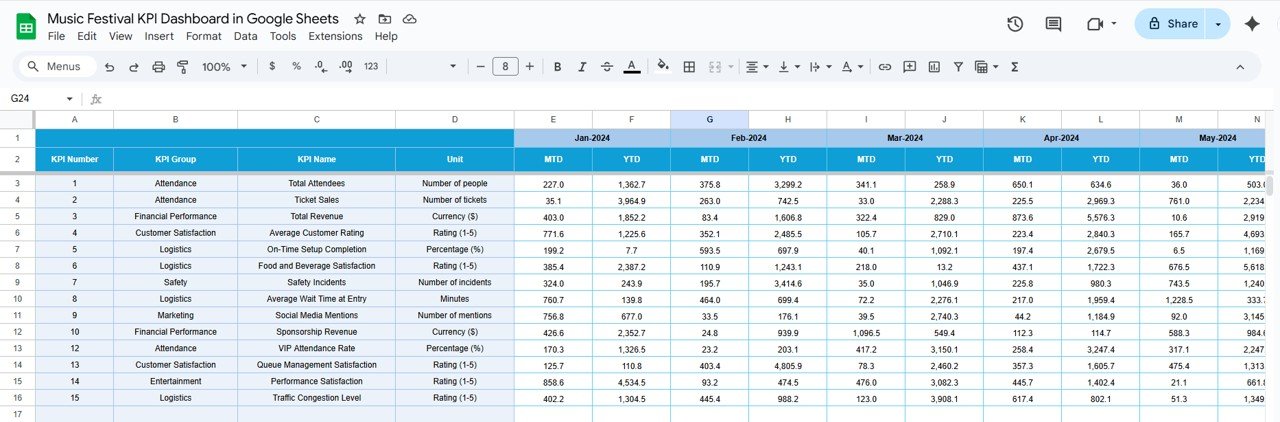Click the font size field

(505, 67)
